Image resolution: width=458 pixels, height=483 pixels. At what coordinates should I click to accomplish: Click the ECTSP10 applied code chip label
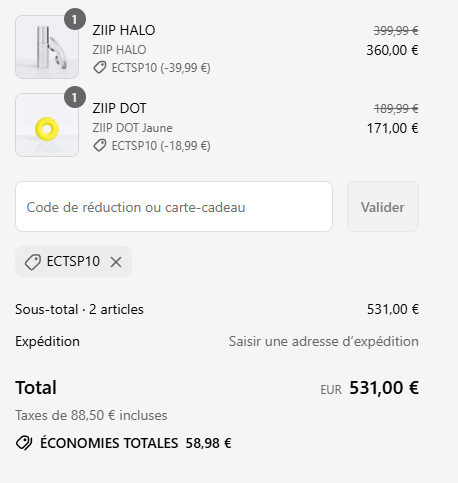pos(73,261)
